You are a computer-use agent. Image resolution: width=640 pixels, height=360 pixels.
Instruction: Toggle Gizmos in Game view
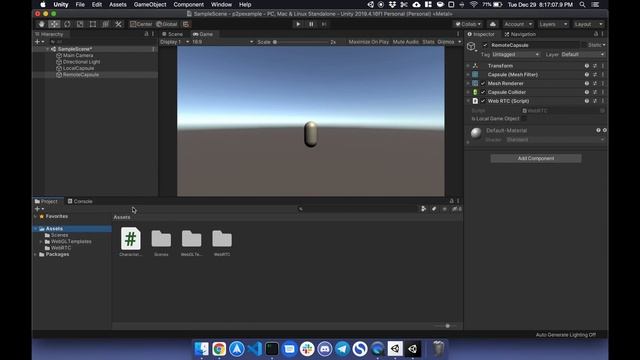(x=446, y=42)
